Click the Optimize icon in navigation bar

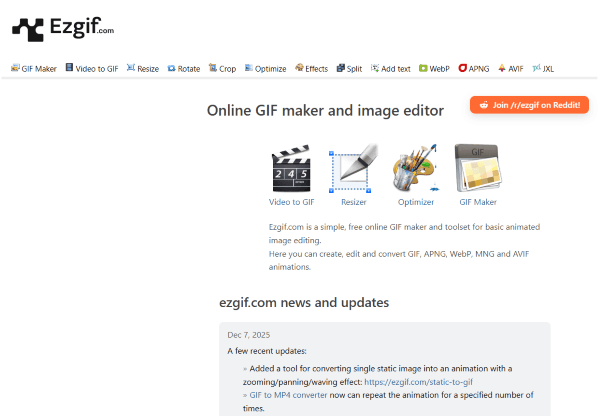coord(249,68)
